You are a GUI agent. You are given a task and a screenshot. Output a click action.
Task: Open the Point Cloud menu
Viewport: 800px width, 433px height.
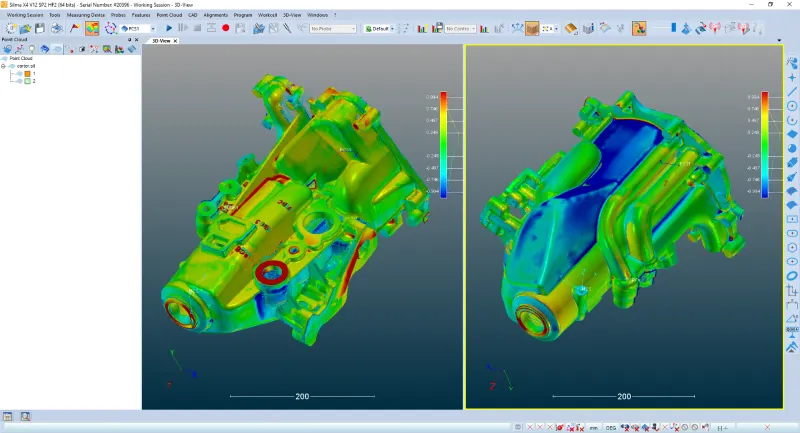[169, 16]
